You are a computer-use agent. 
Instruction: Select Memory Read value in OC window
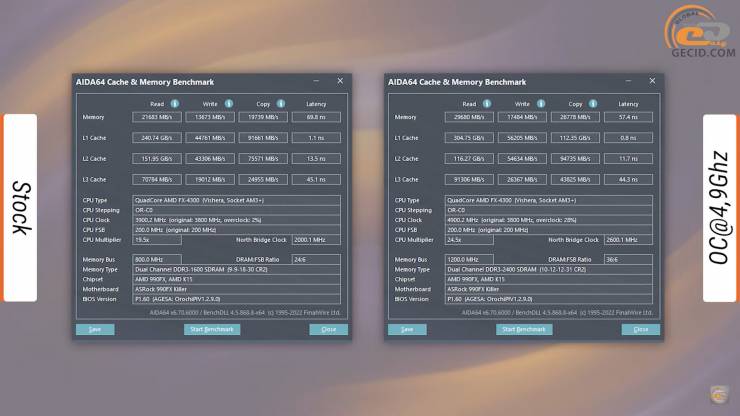469,117
